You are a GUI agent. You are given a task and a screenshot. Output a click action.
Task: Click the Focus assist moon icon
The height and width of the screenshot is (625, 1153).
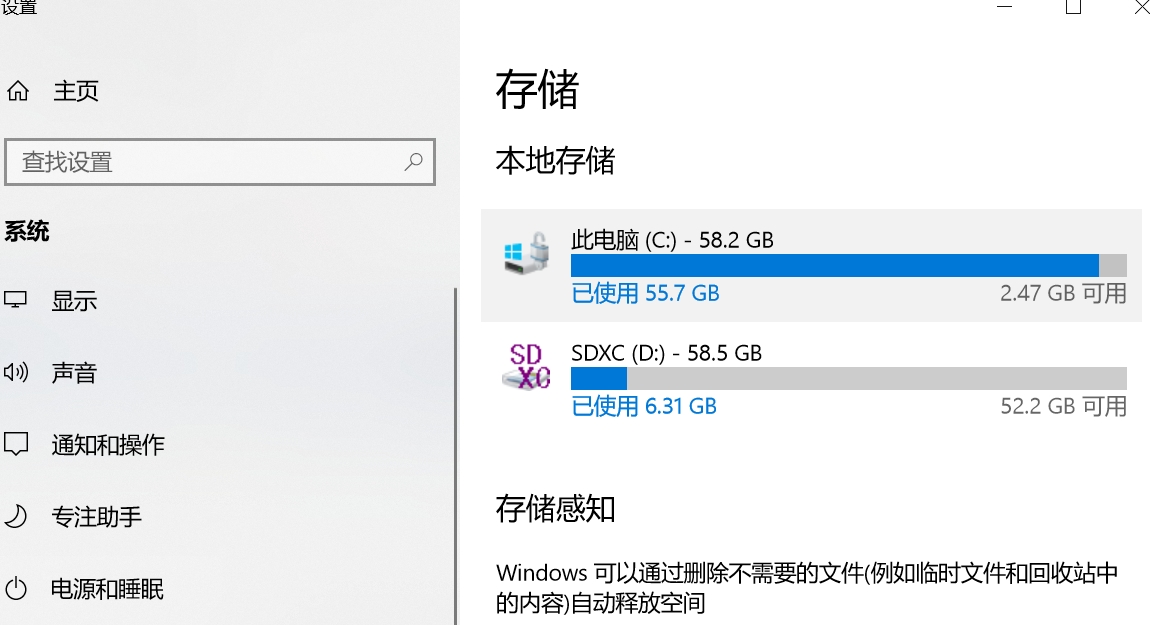coord(16,516)
